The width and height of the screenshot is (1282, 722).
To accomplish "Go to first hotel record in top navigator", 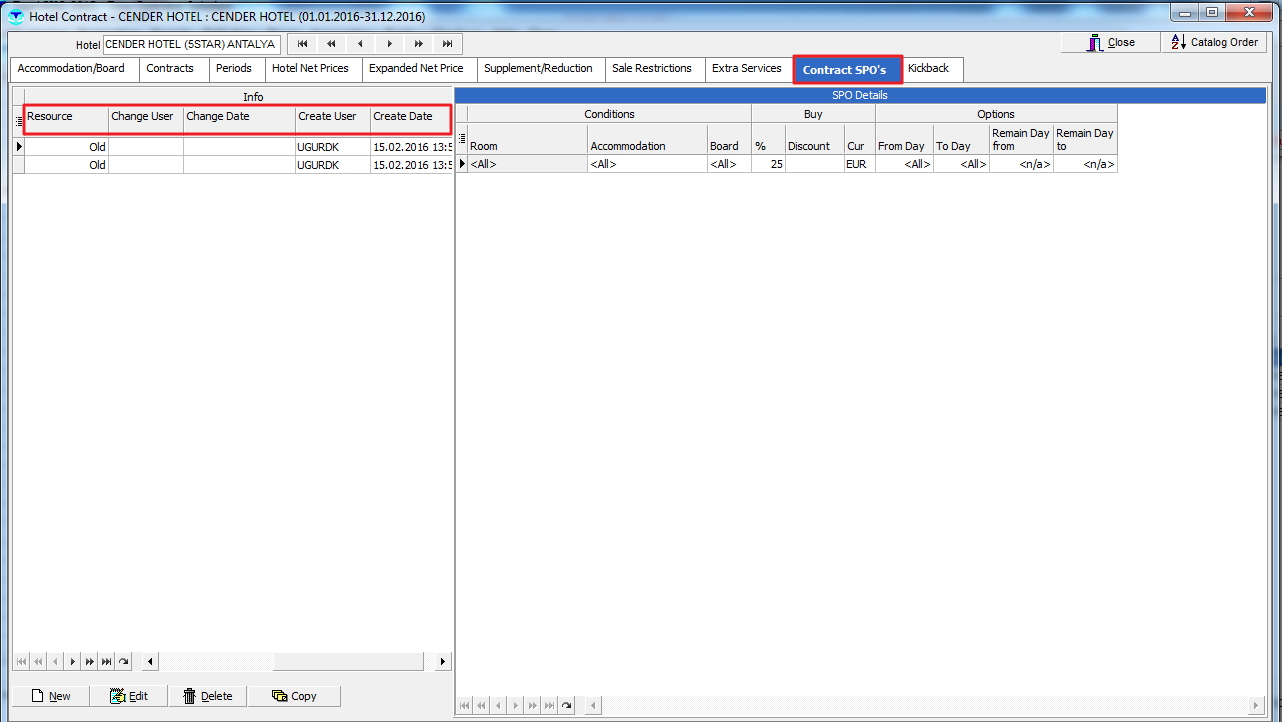I will tap(302, 44).
